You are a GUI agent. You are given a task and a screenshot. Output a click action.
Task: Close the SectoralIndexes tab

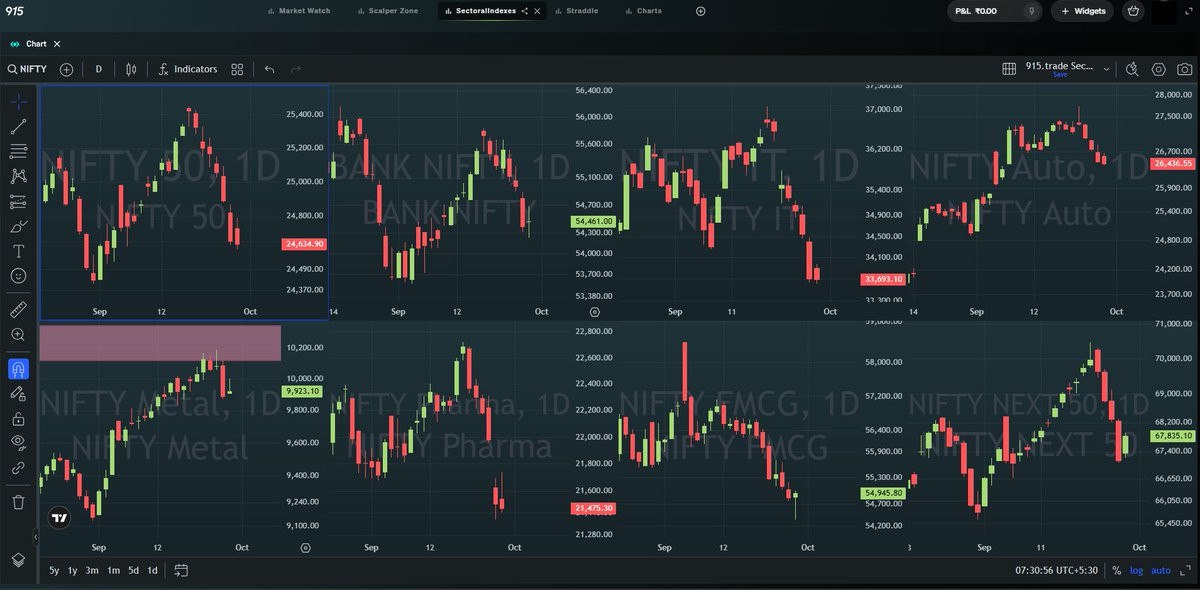coord(539,11)
